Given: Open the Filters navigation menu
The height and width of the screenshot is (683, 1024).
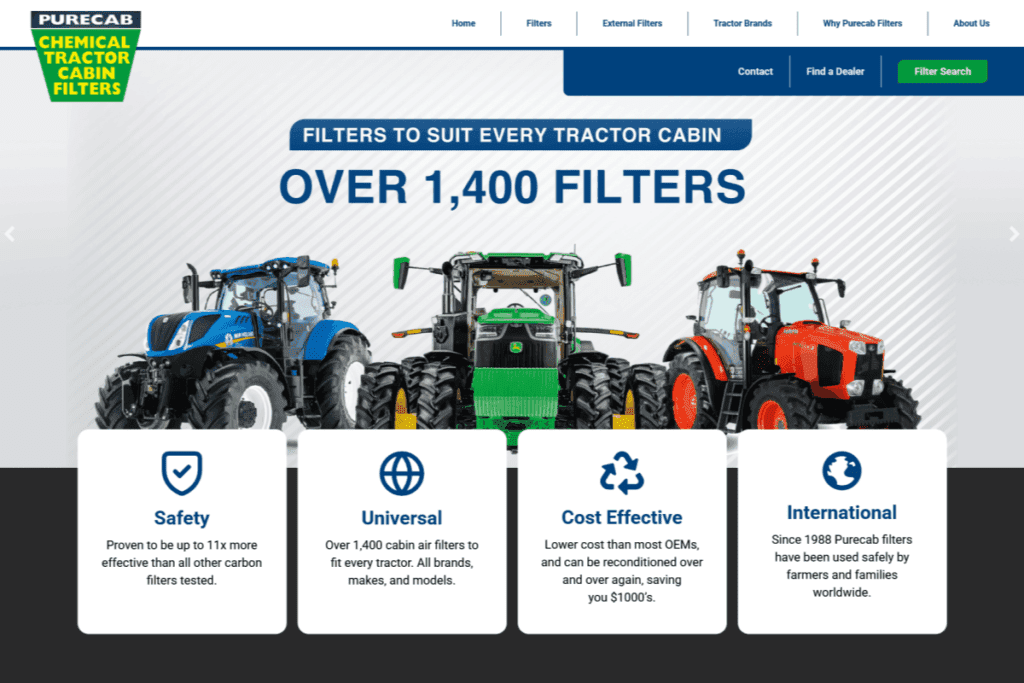Looking at the screenshot, I should (539, 24).
